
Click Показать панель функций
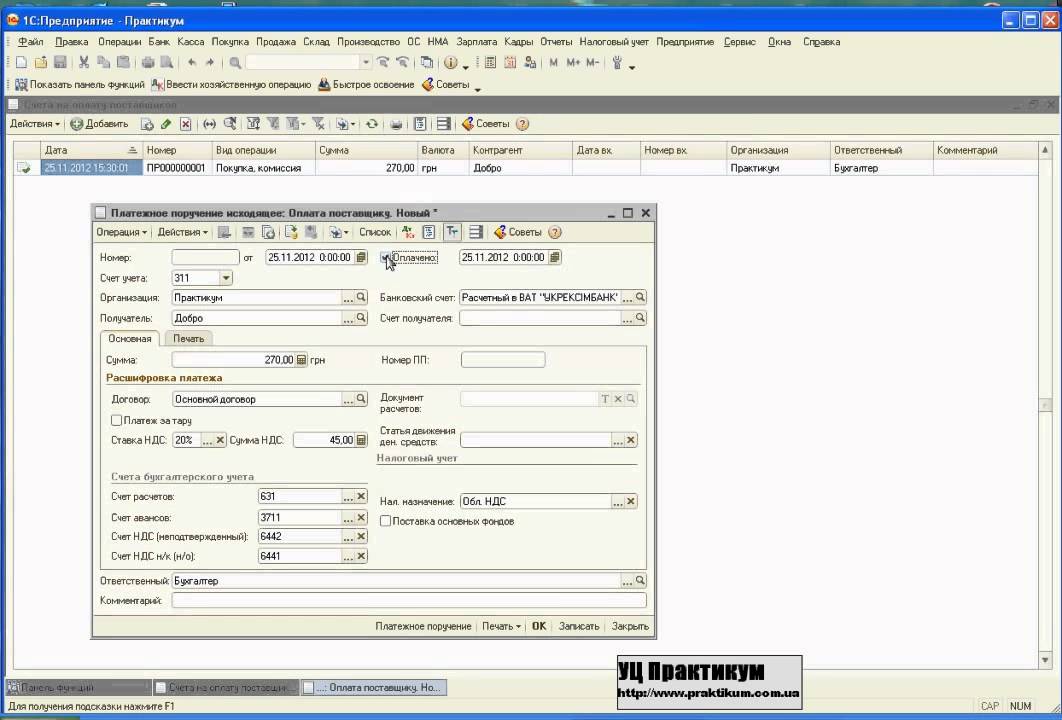click(80, 85)
